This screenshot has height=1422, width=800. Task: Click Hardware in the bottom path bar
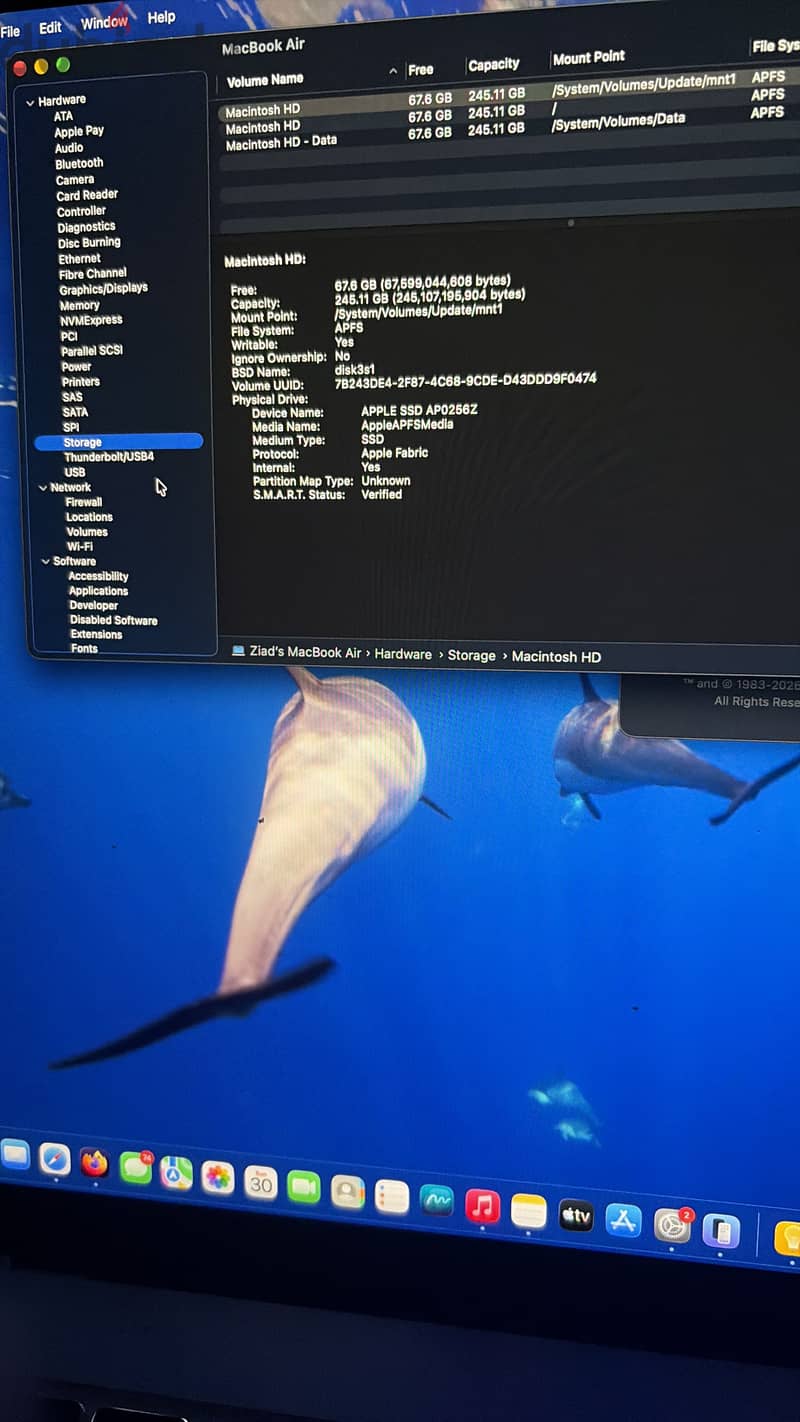pos(403,654)
